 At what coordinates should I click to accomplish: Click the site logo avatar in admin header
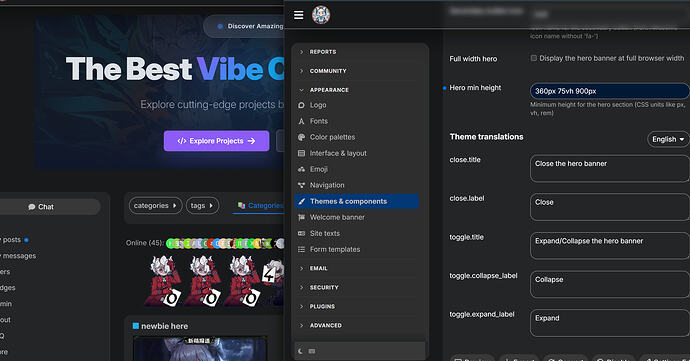(321, 15)
